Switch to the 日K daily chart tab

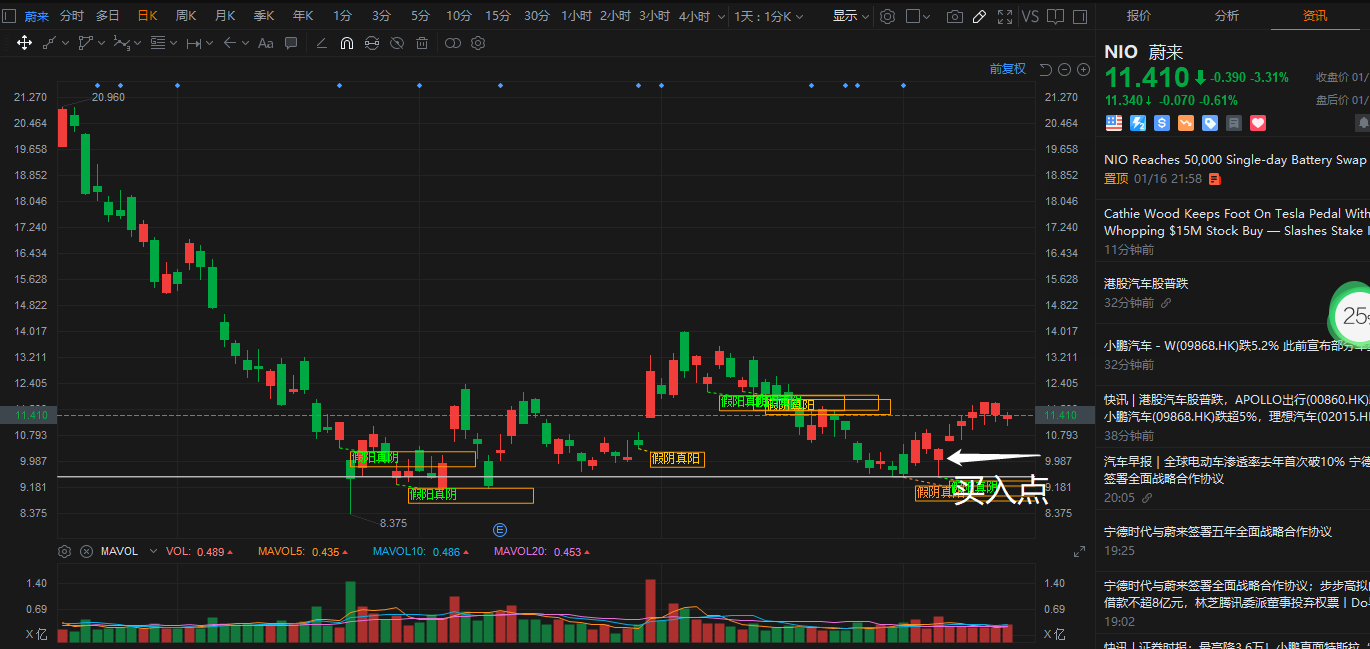tap(148, 16)
